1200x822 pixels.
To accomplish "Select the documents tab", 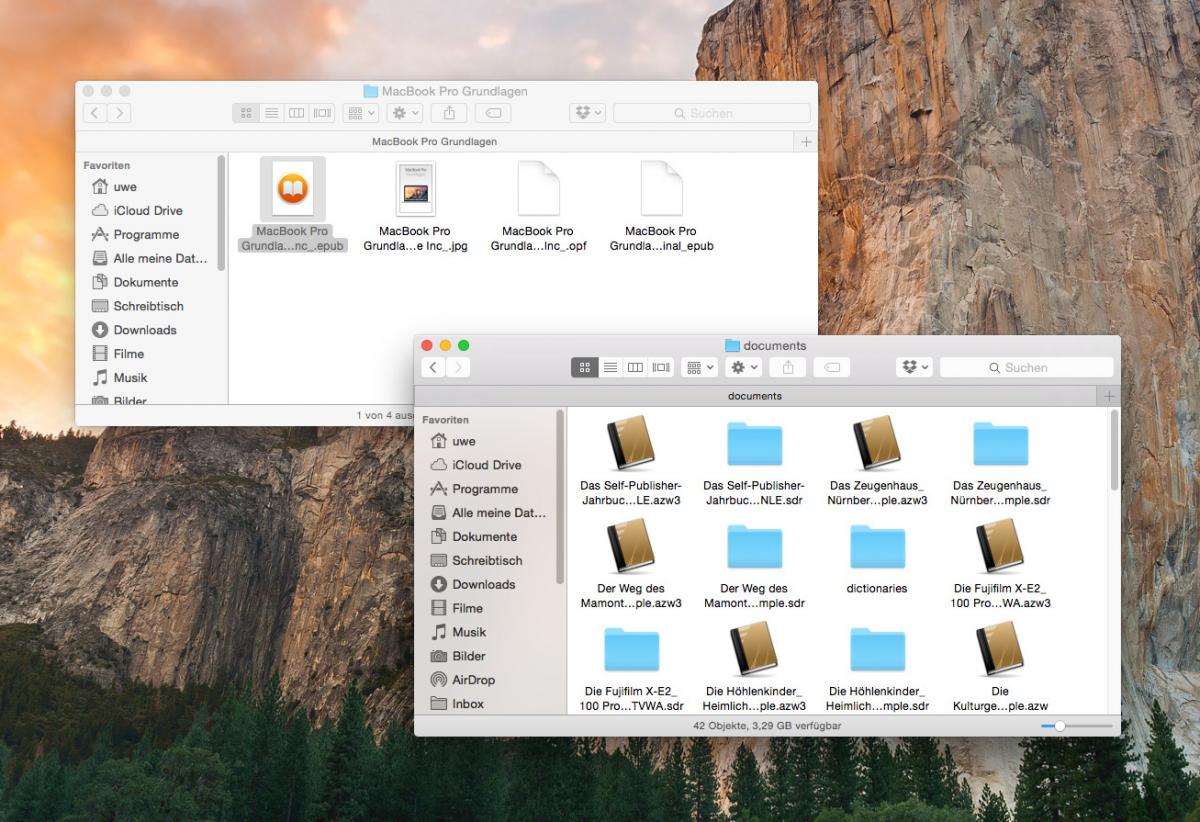I will (756, 396).
